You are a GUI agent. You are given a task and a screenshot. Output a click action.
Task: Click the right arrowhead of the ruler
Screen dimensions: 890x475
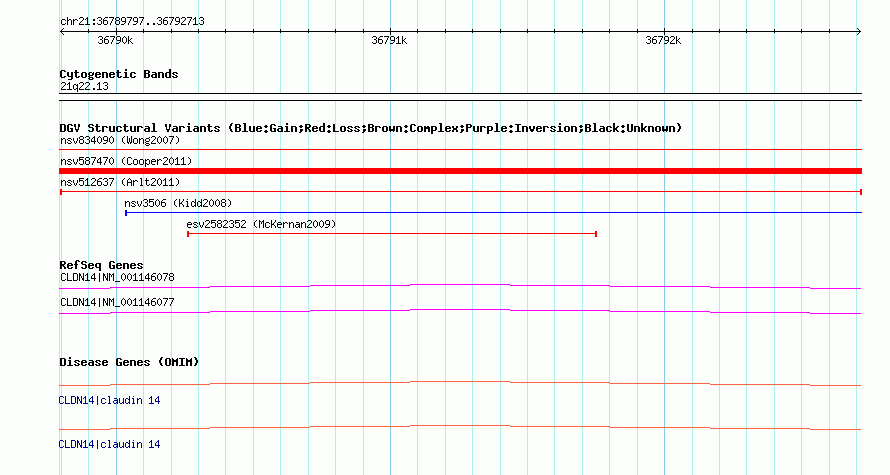click(859, 32)
